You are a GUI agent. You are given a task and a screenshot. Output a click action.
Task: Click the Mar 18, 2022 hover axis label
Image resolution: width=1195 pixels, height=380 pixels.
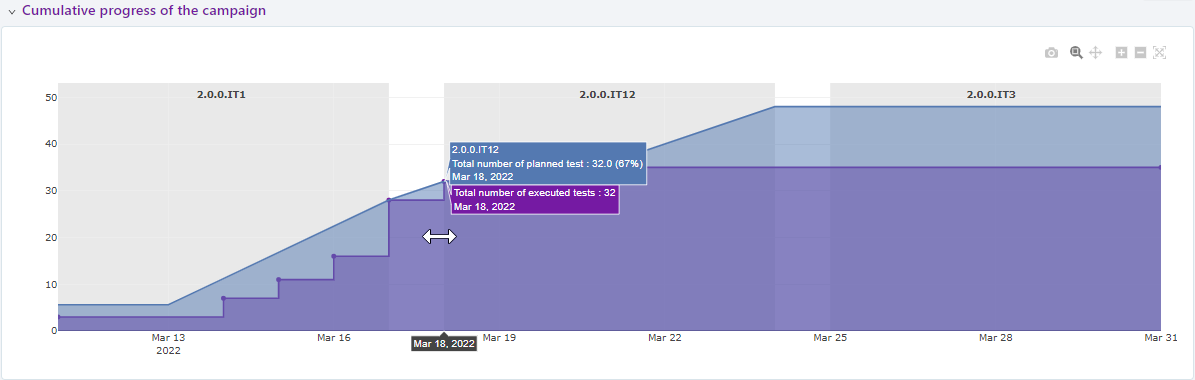tap(444, 344)
